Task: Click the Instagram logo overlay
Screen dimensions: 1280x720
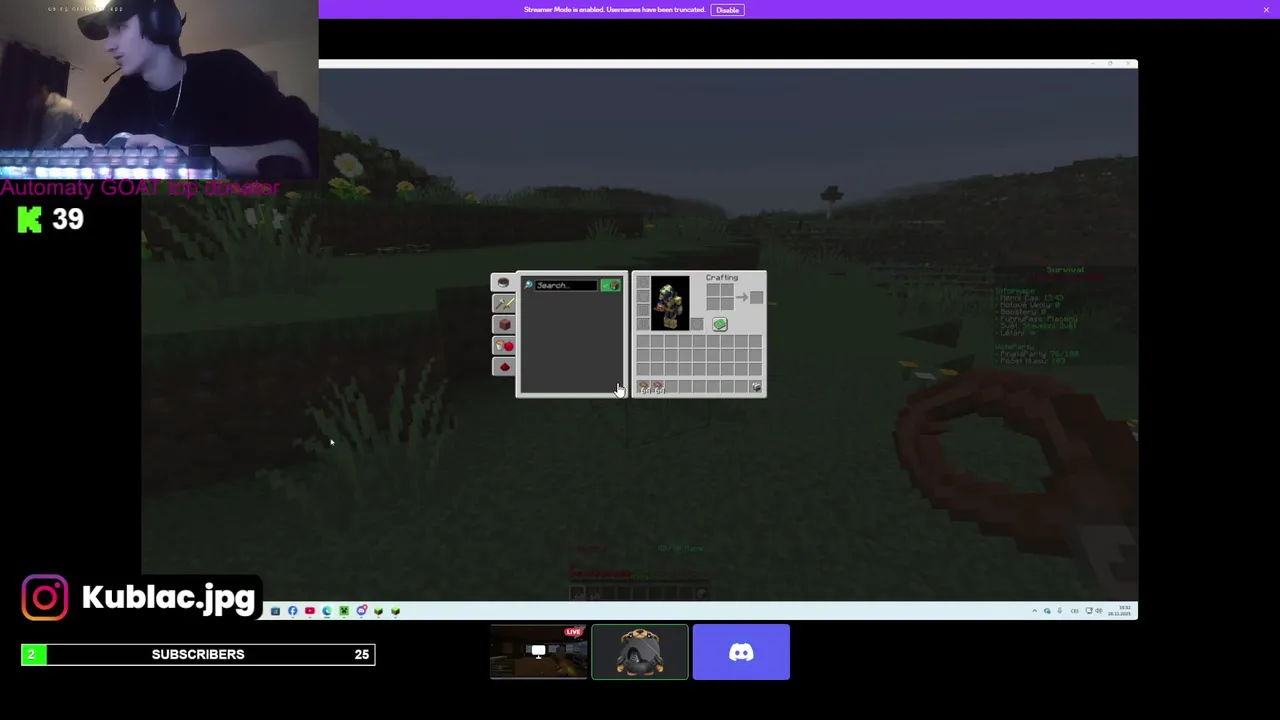Action: click(45, 598)
